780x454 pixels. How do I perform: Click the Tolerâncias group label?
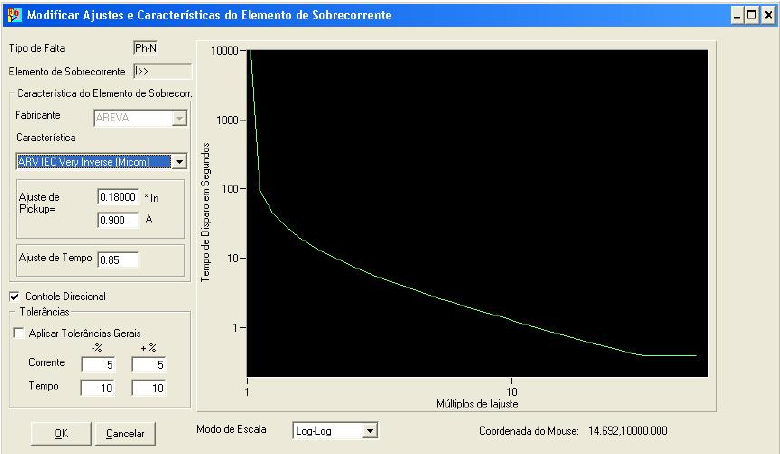click(x=44, y=312)
